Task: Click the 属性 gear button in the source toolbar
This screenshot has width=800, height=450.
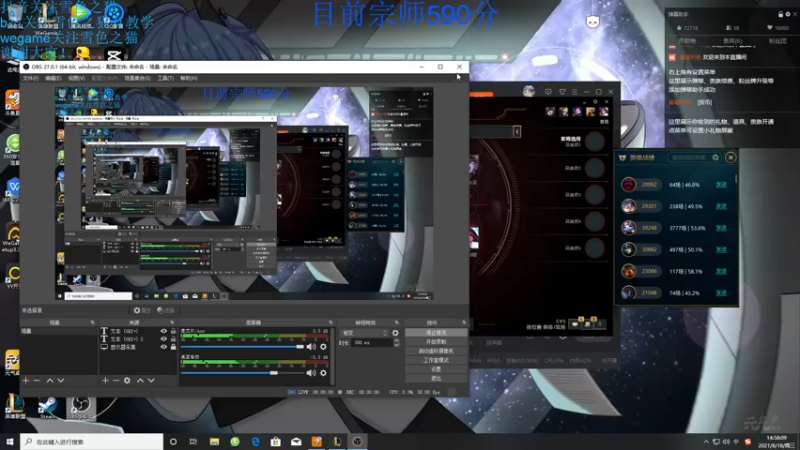Action: 142,310
